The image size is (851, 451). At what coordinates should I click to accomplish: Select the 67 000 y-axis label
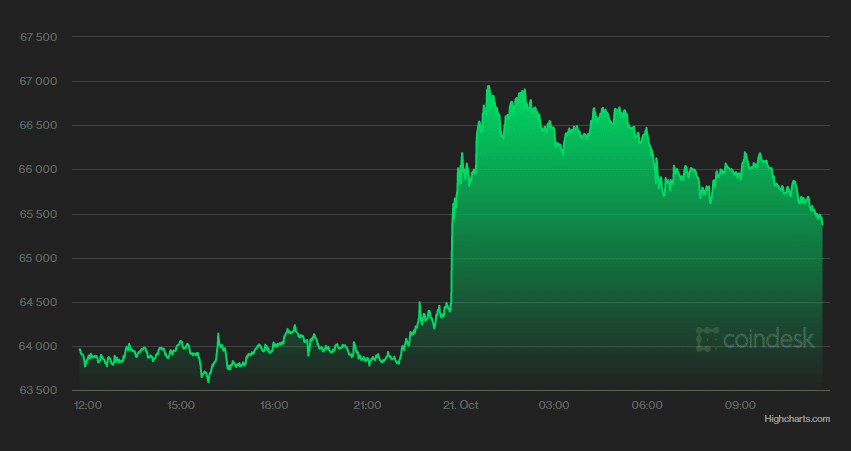pyautogui.click(x=38, y=81)
